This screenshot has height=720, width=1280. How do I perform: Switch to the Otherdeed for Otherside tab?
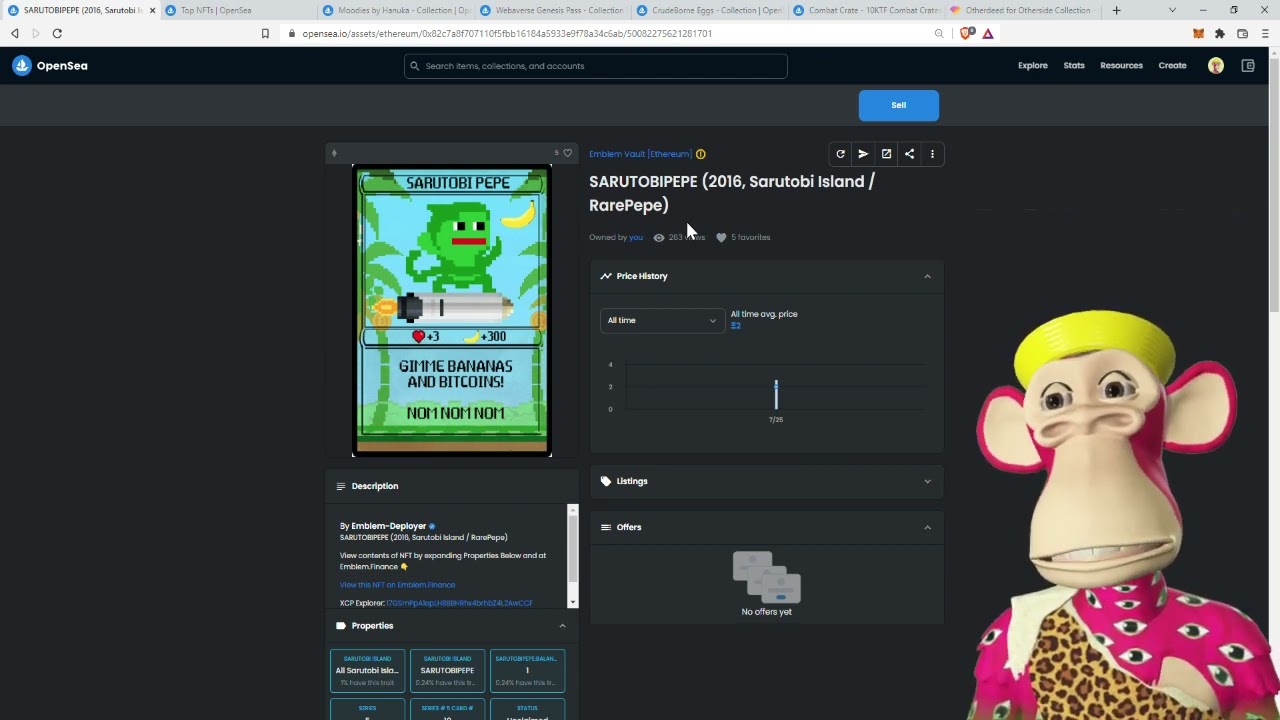point(1022,10)
